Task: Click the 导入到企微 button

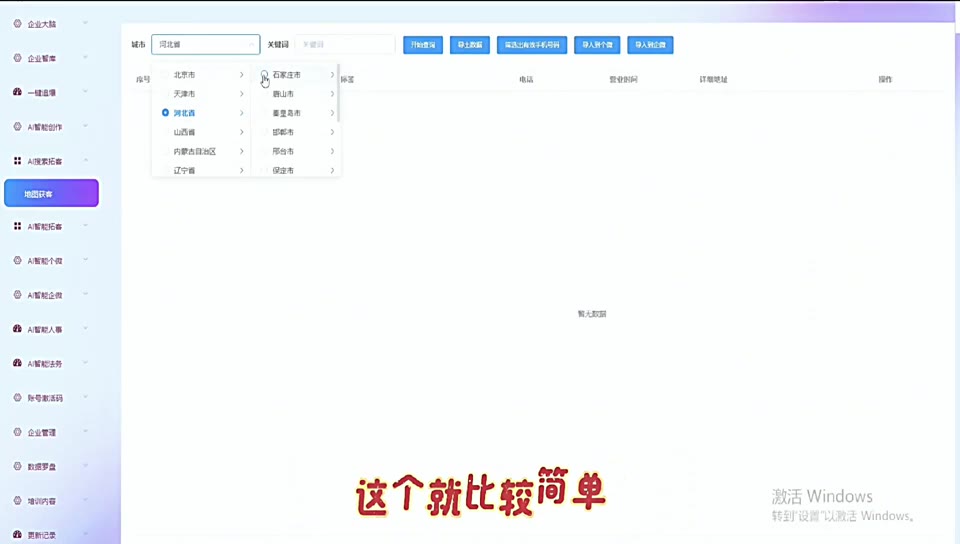Action: tap(650, 45)
